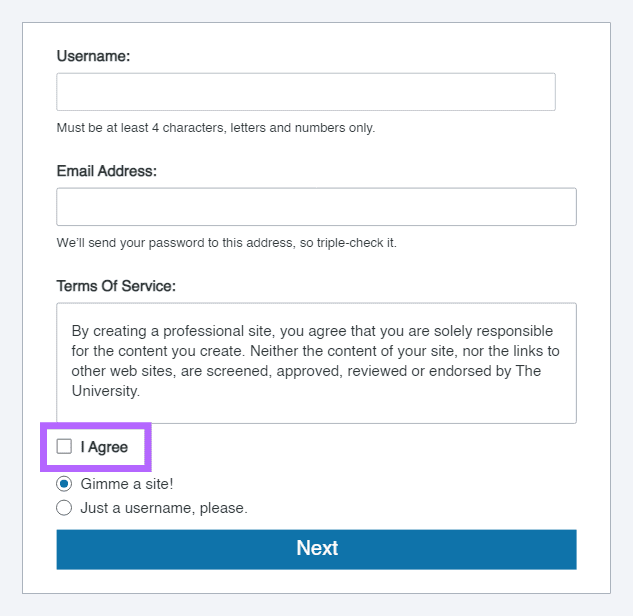Choose the Just a username, please radio option
This screenshot has width=634, height=616.
(x=64, y=508)
